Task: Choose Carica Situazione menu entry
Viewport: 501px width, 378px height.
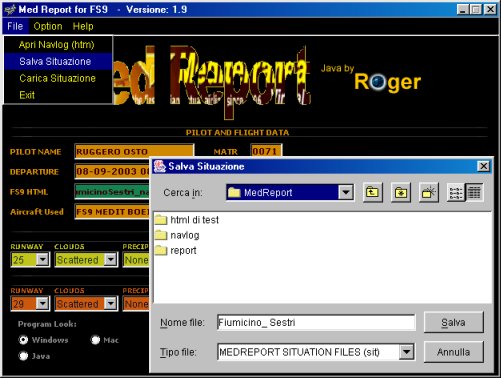Action: point(58,78)
